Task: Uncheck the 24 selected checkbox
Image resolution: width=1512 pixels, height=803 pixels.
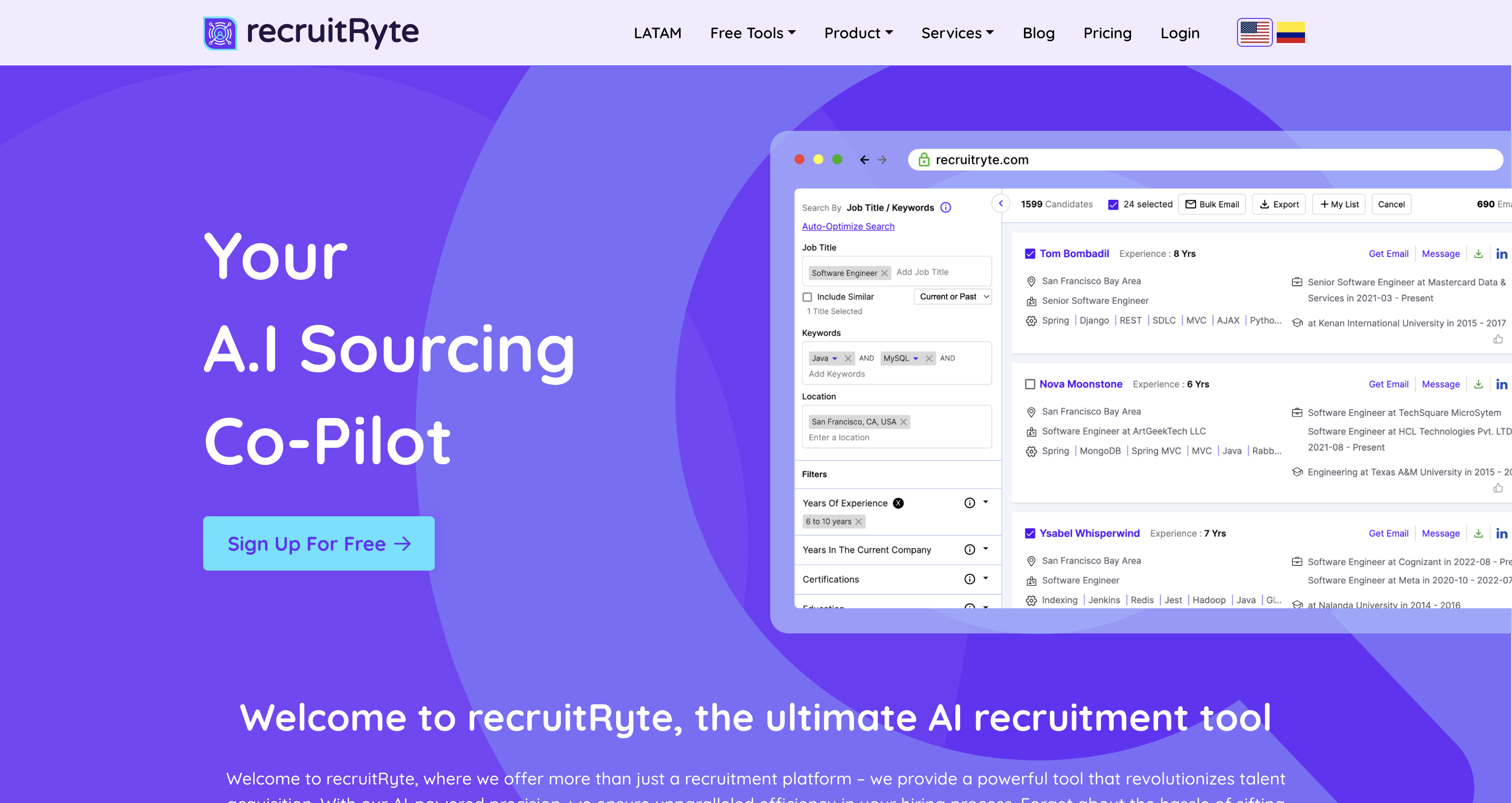Action: click(1113, 204)
